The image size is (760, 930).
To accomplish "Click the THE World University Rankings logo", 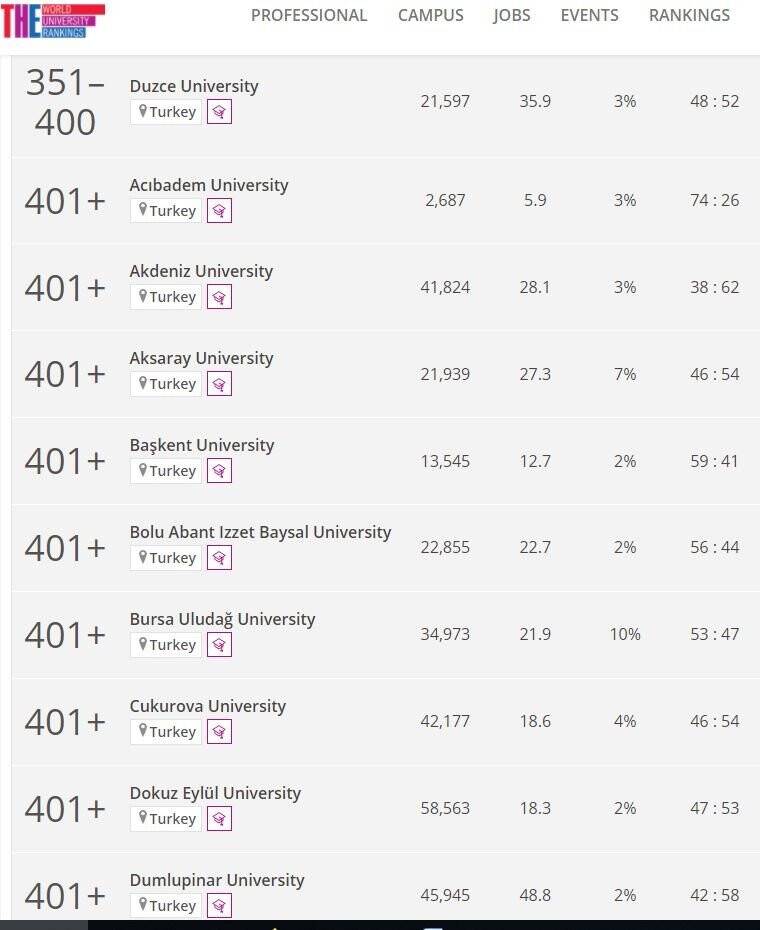I will (52, 20).
